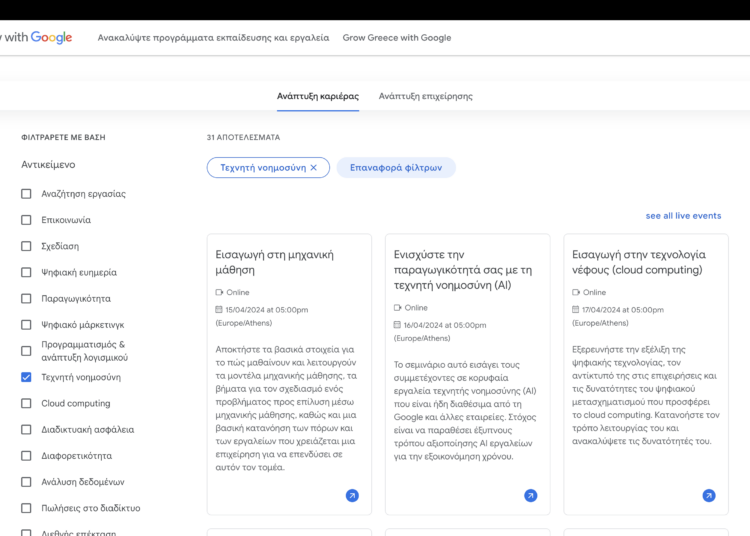Tick the Ψηφιακό μάρκετινγκ checkbox

27,325
